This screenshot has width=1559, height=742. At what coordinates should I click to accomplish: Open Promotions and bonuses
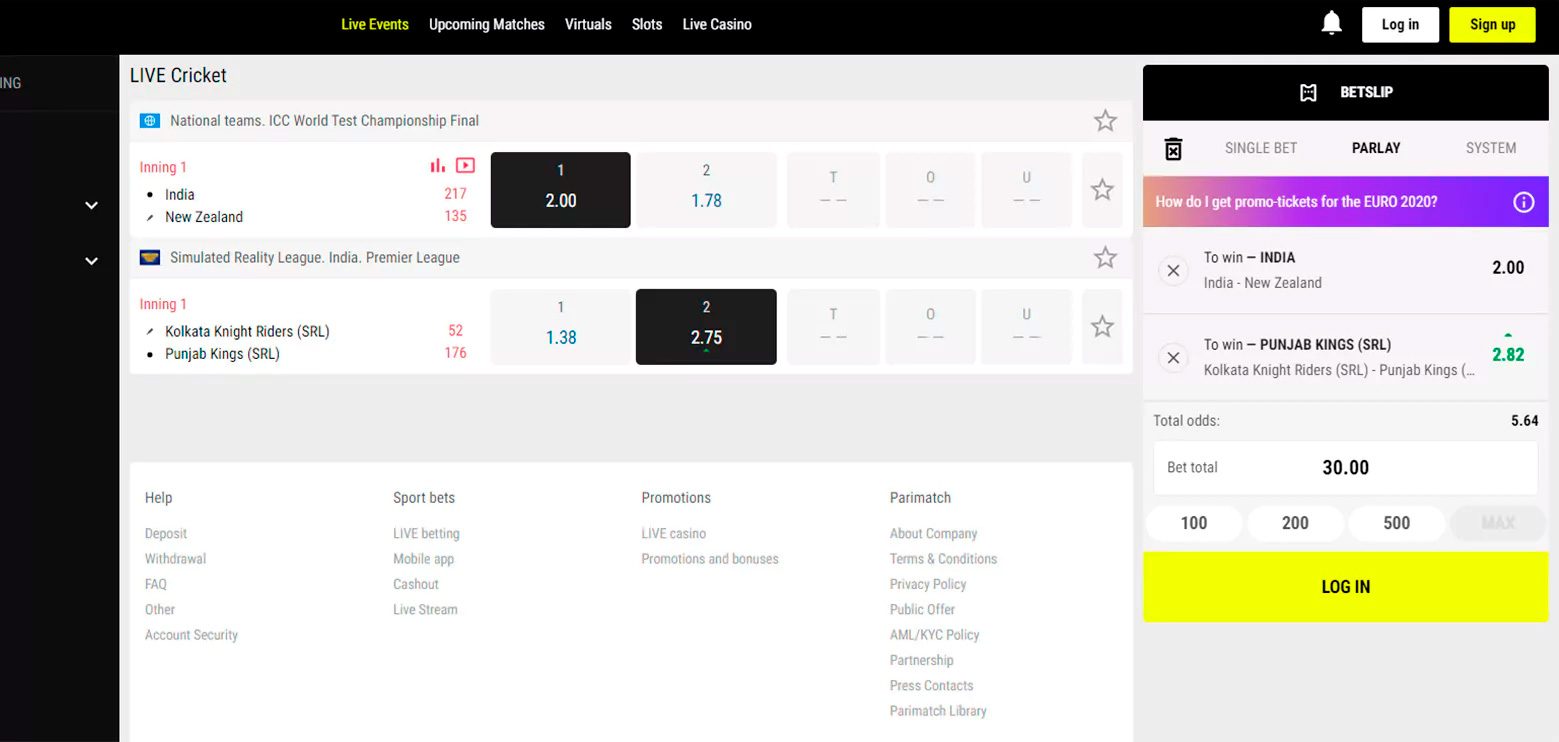coord(710,559)
